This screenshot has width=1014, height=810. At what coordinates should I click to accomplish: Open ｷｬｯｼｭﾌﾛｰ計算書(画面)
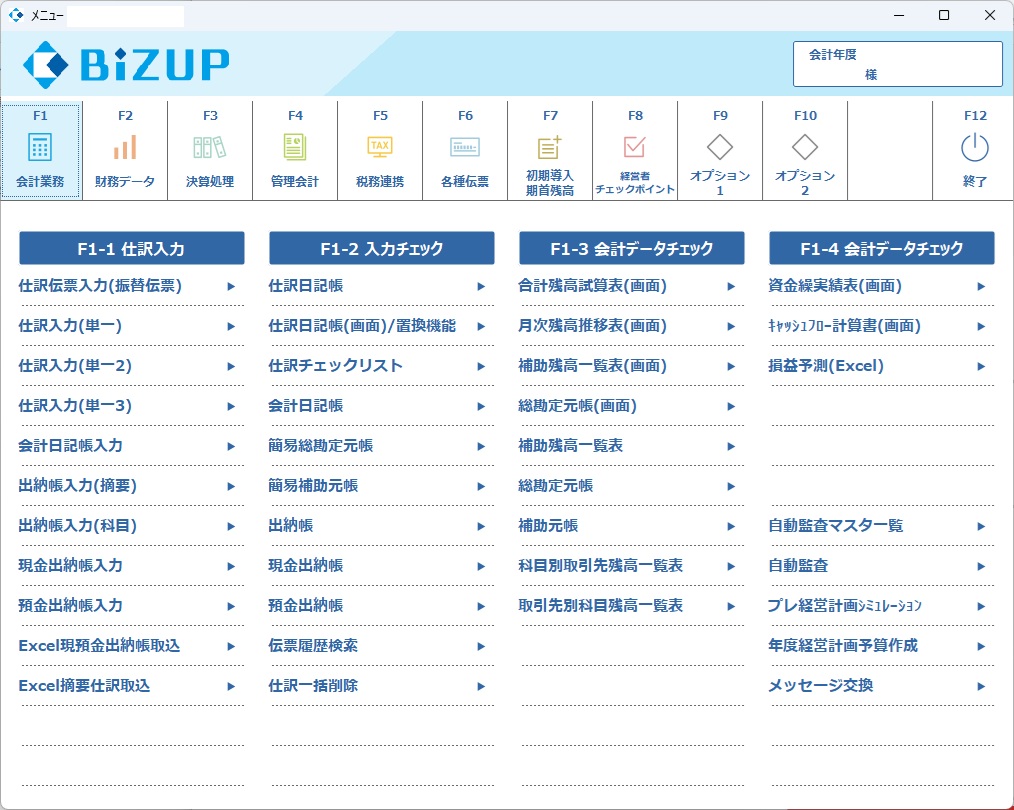pyautogui.click(x=845, y=326)
